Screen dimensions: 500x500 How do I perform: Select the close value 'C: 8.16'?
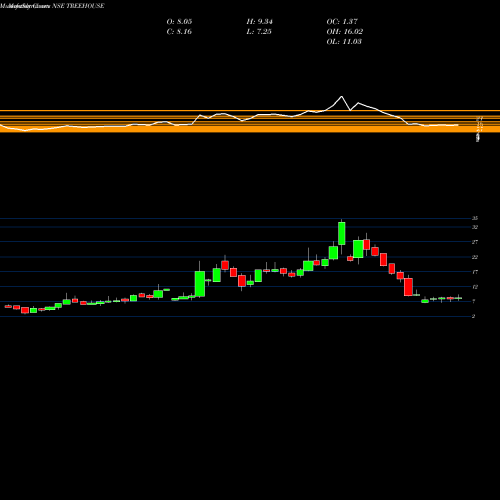point(179,32)
